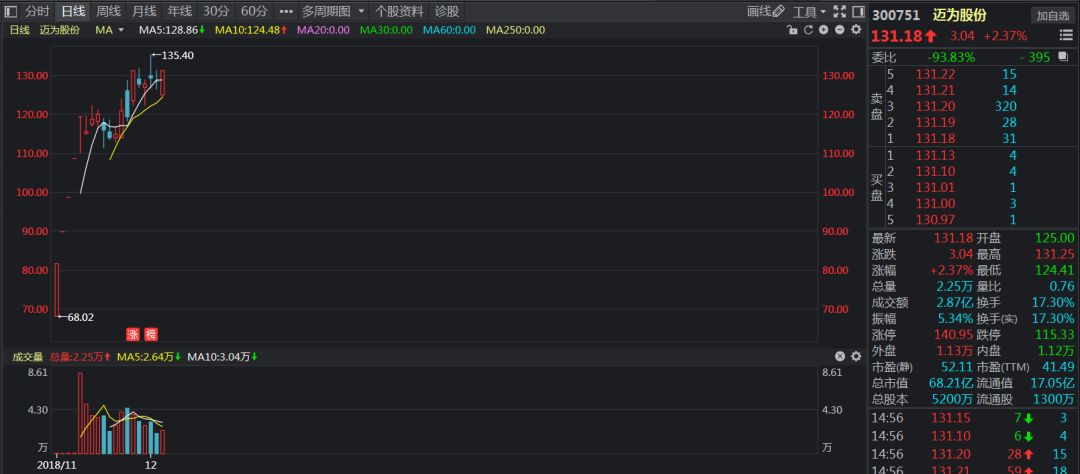
Task: Close the 成交量 volume indicator panel
Action: [x=840, y=356]
